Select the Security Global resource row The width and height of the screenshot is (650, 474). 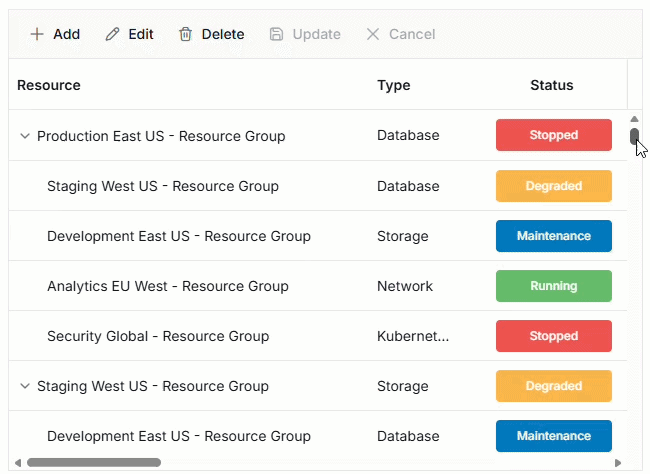[x=158, y=336]
